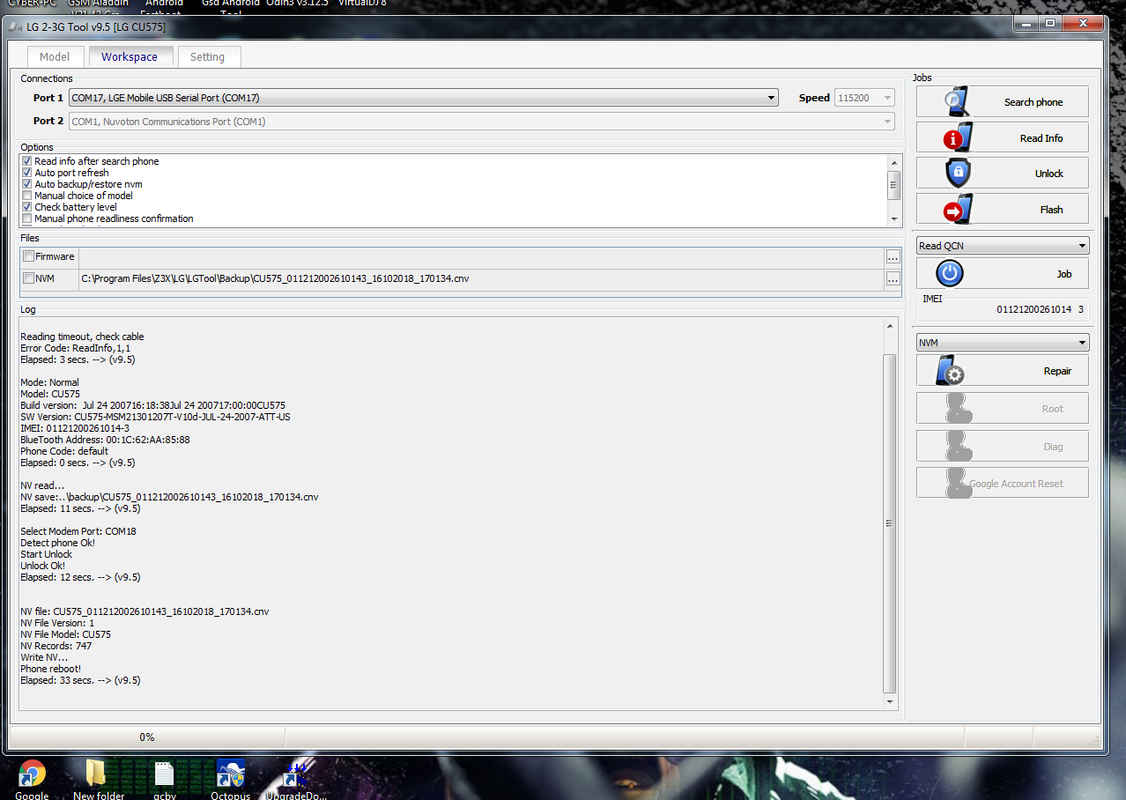Click 'Select Modem Port: COM18' log line
Viewport: 1126px width, 800px height.
point(78,531)
